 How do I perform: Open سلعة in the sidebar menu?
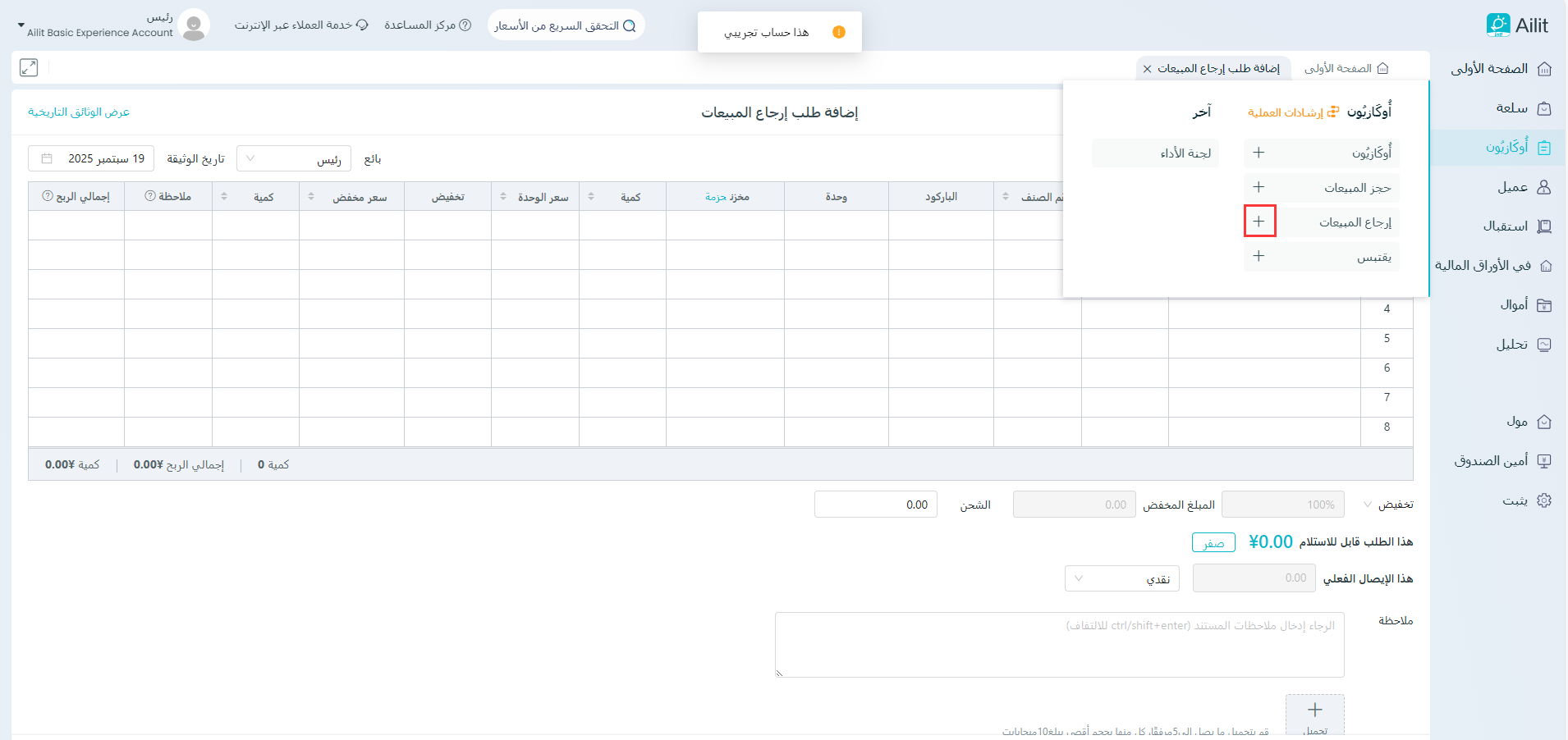point(1511,108)
